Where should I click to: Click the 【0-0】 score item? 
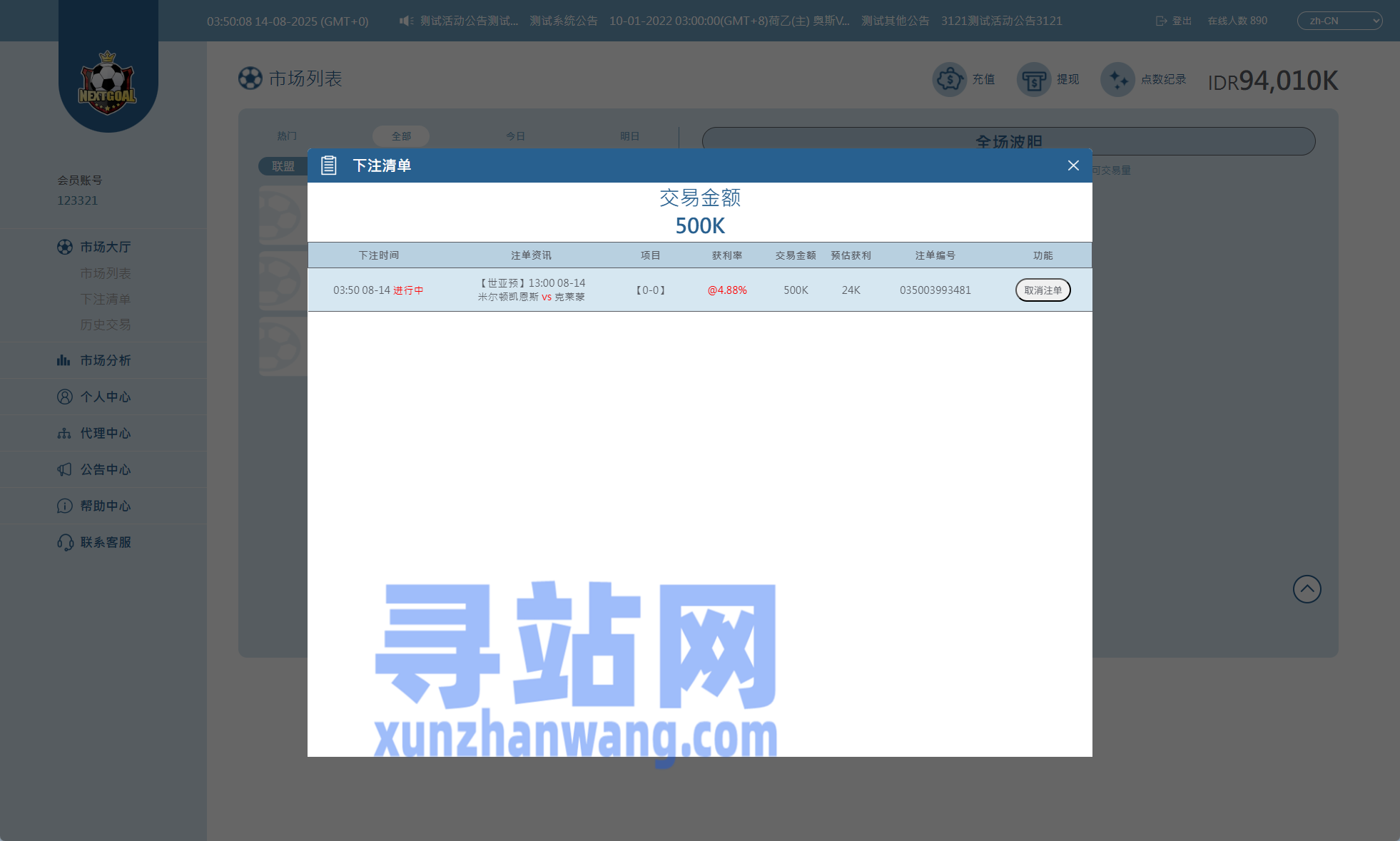point(650,290)
